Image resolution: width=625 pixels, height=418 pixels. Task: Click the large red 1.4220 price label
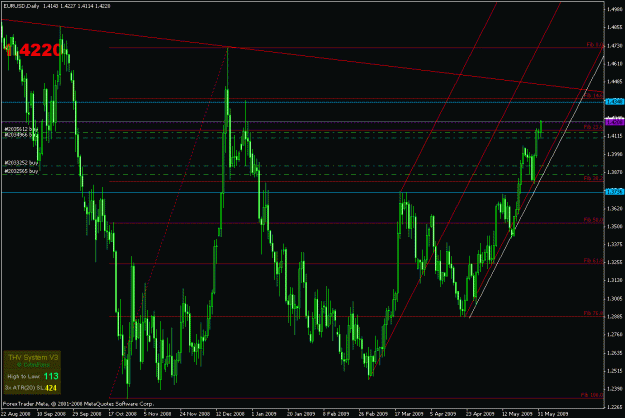33,50
